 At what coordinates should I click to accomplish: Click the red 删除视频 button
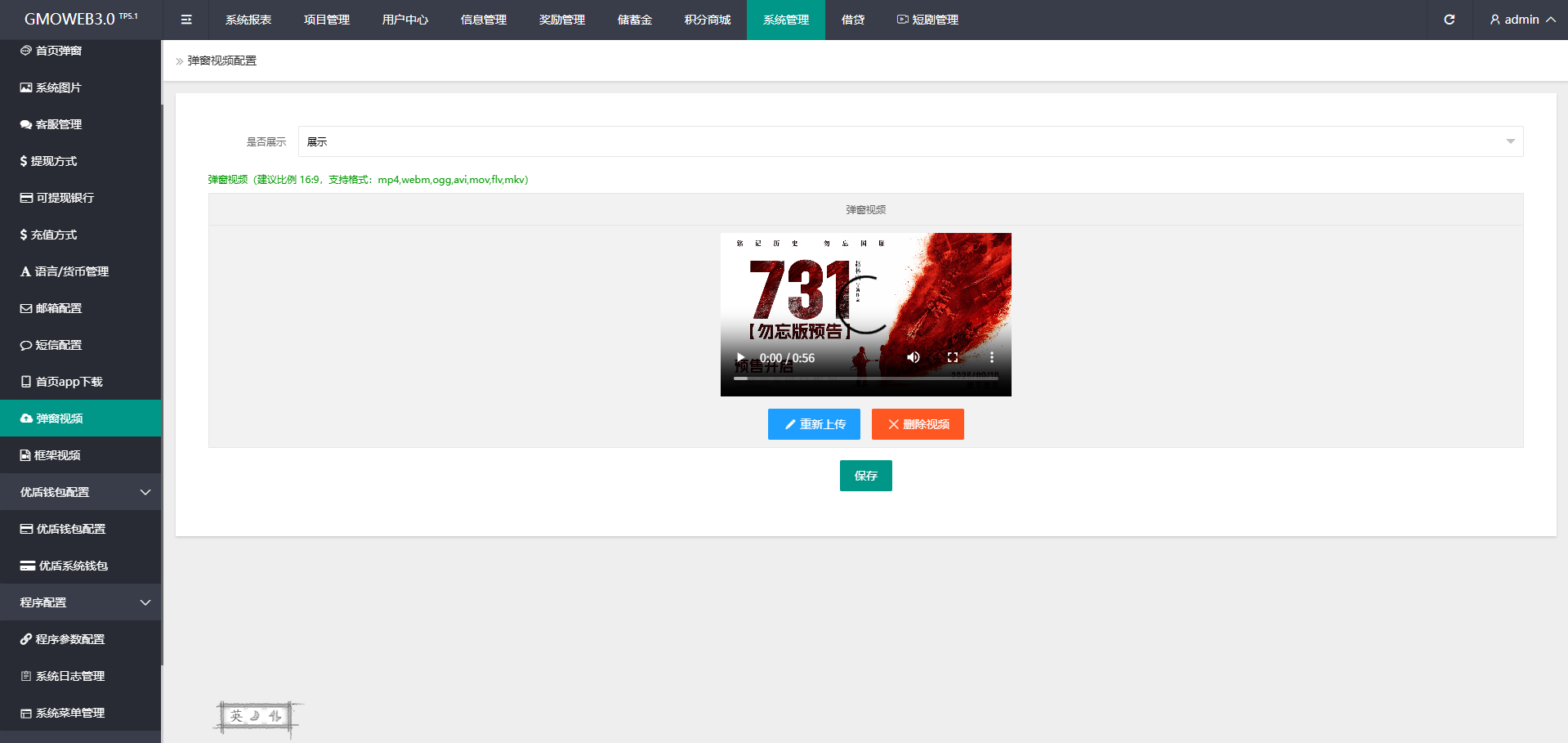pyautogui.click(x=918, y=424)
